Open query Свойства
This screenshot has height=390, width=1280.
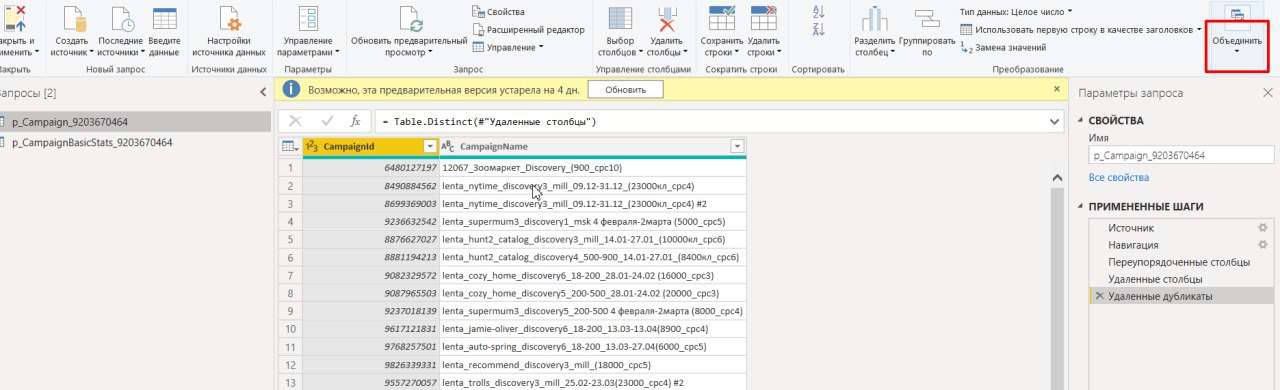pyautogui.click(x=499, y=11)
